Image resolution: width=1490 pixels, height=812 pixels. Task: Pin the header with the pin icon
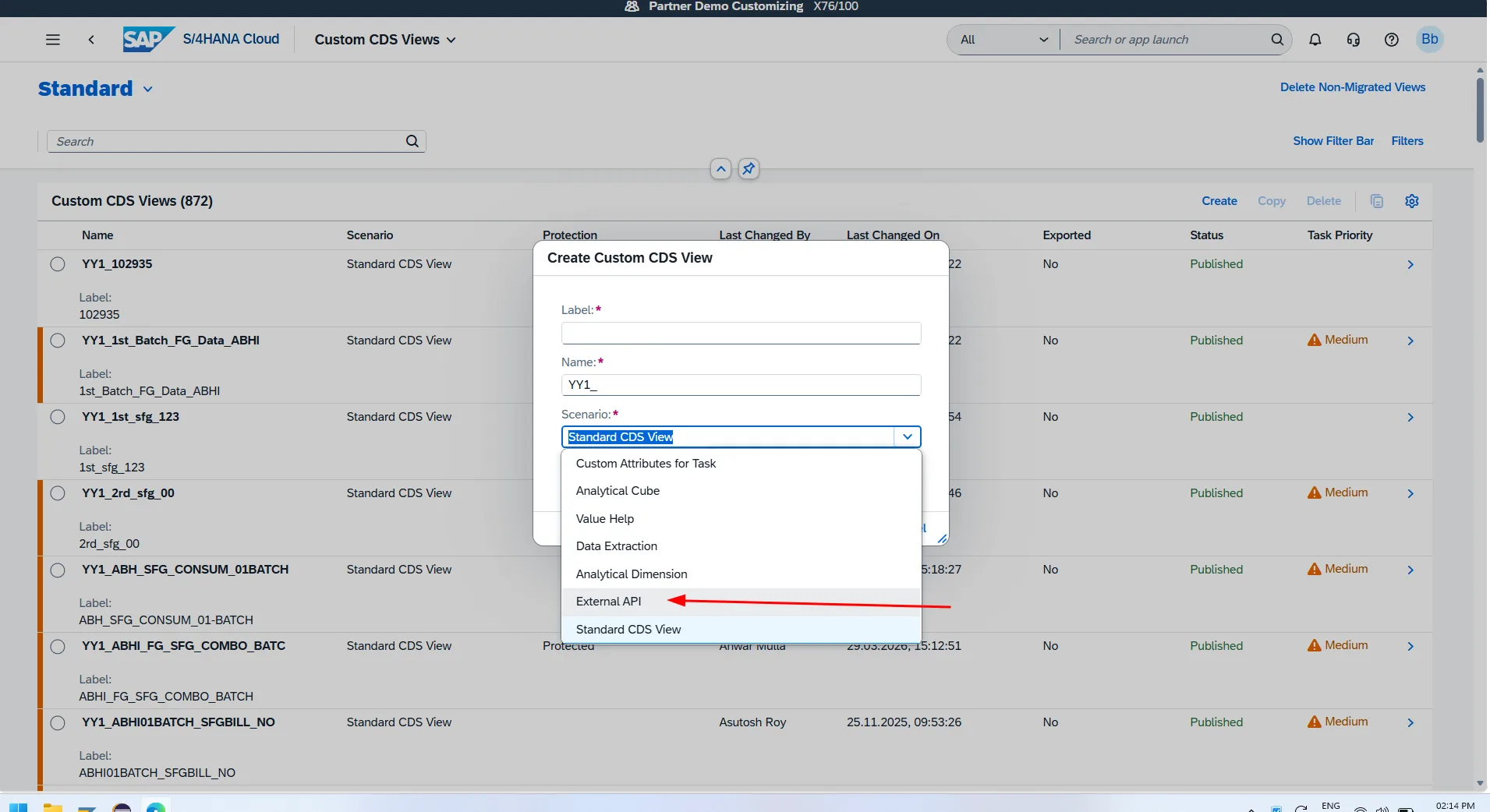[749, 168]
